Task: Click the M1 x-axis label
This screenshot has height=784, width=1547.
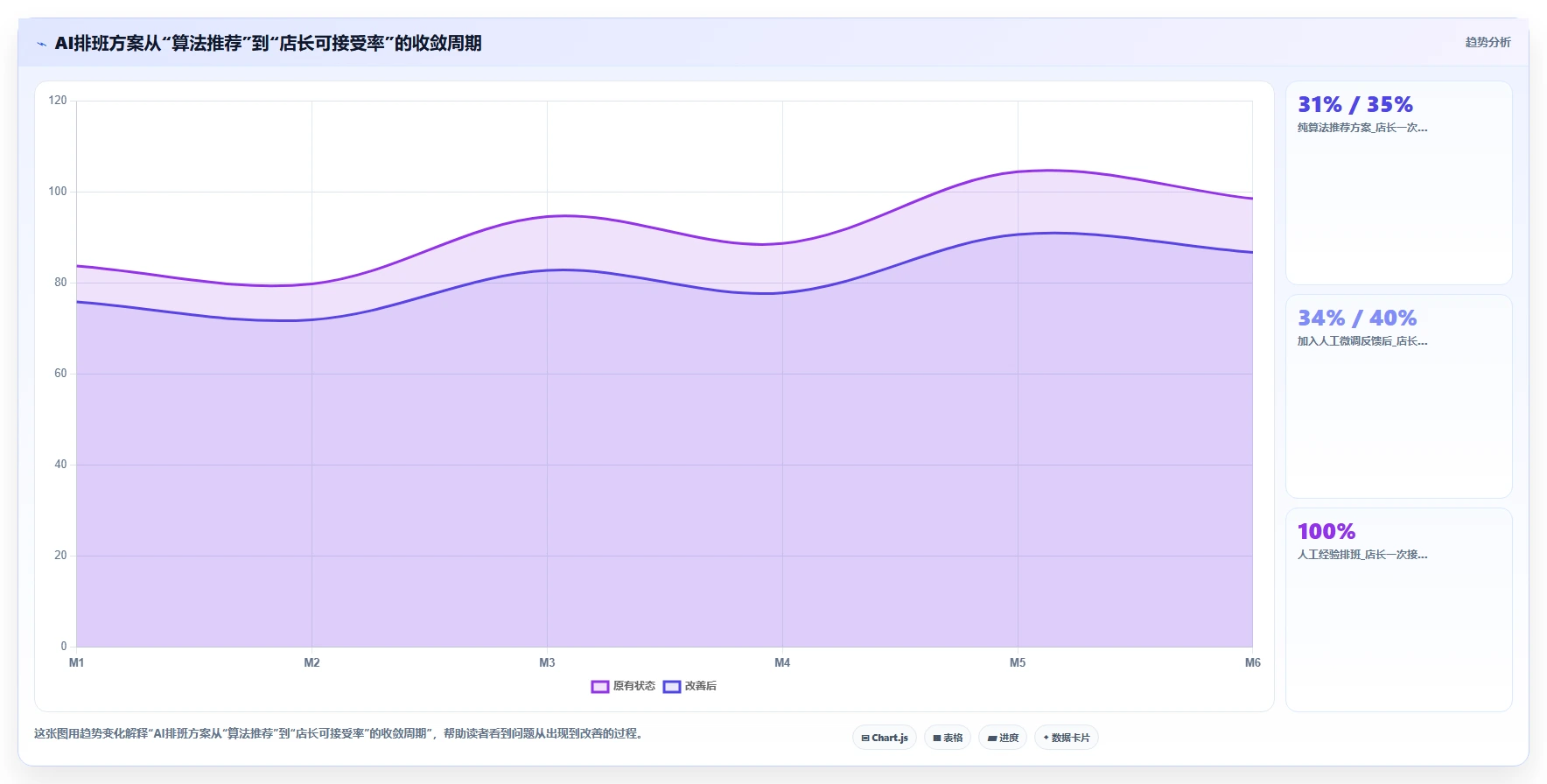Action: click(x=77, y=662)
